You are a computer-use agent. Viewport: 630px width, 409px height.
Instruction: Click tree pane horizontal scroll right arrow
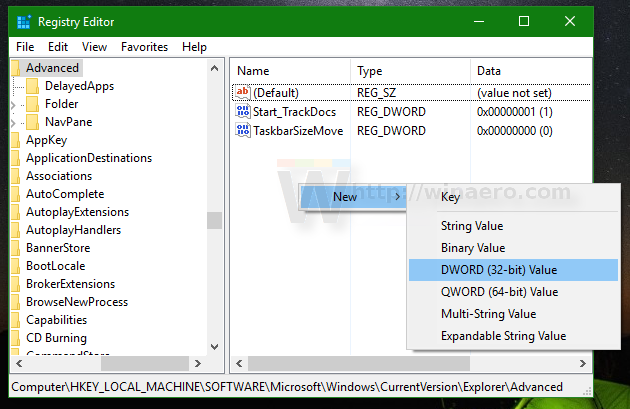point(197,364)
